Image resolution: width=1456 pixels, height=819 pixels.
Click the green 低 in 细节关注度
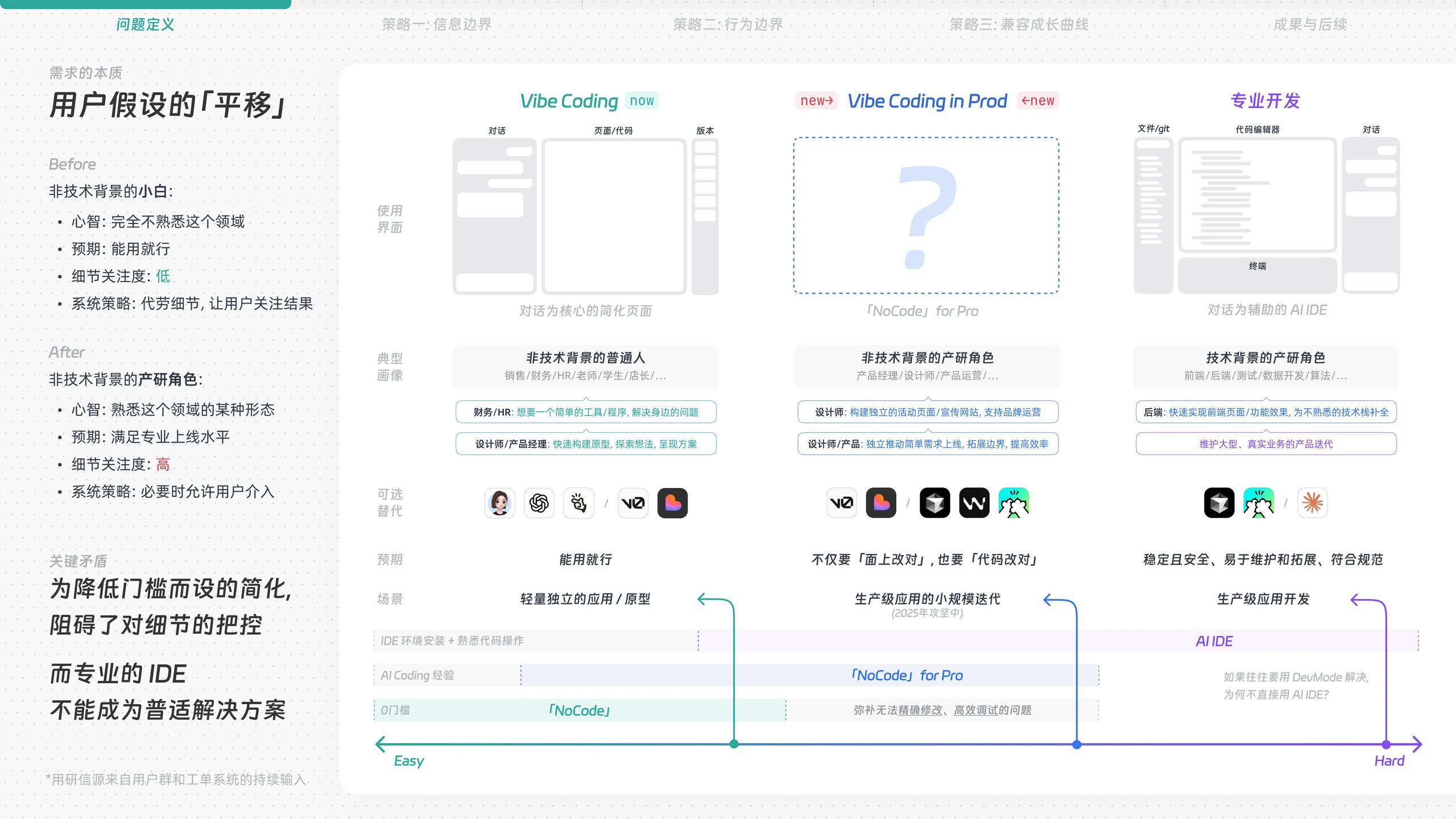(x=163, y=276)
